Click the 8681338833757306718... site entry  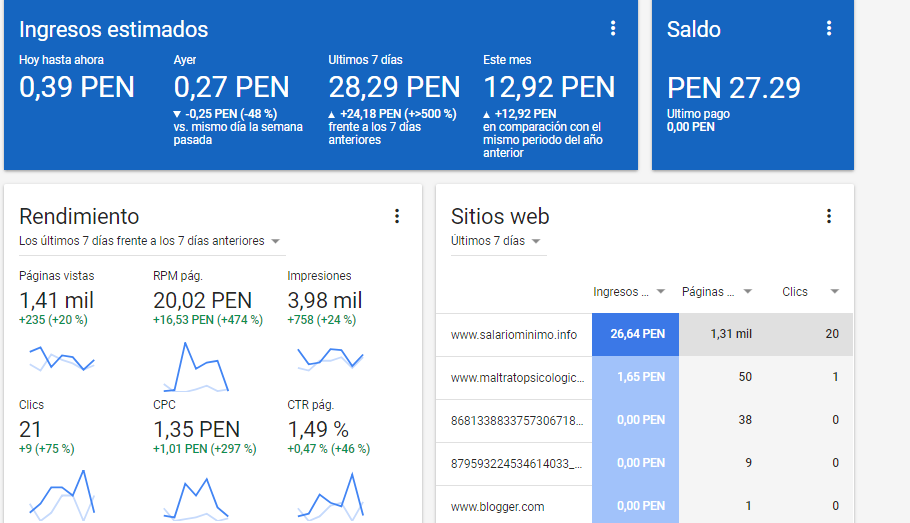tap(517, 420)
